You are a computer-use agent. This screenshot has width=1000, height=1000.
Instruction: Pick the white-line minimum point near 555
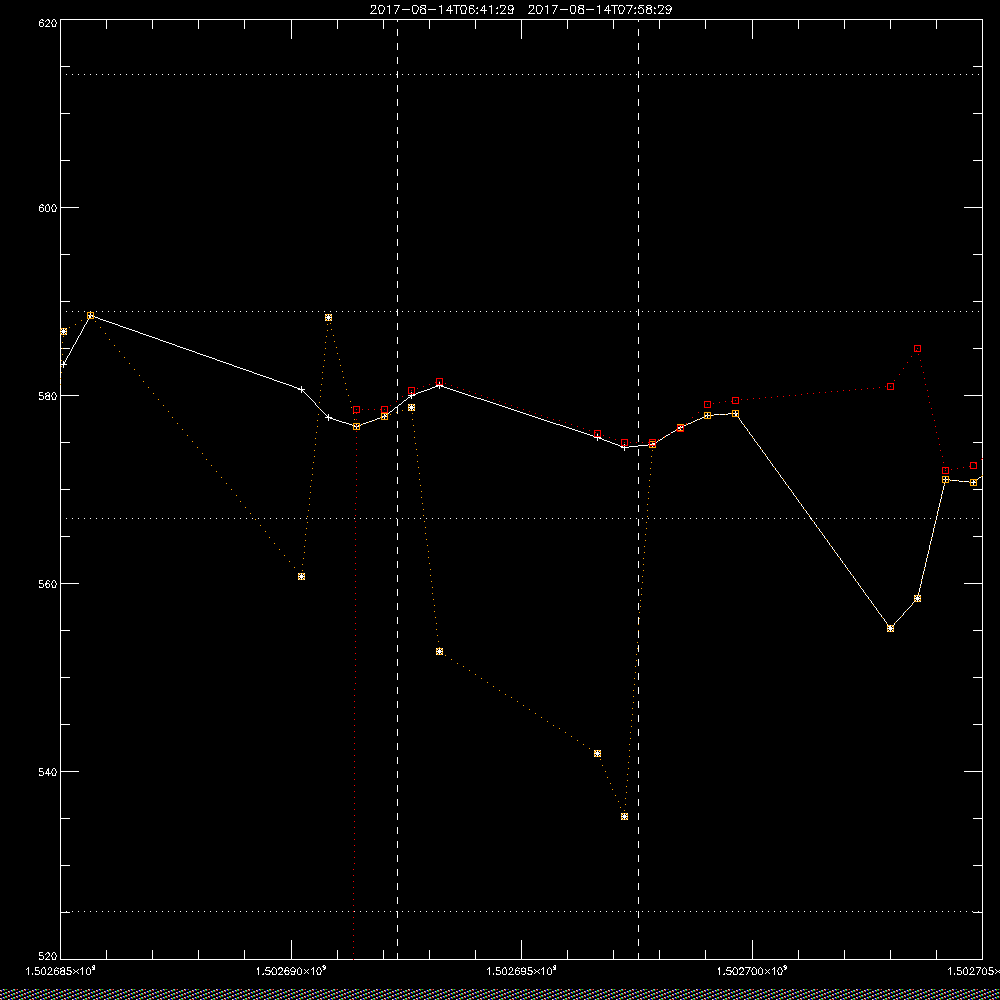pos(890,628)
